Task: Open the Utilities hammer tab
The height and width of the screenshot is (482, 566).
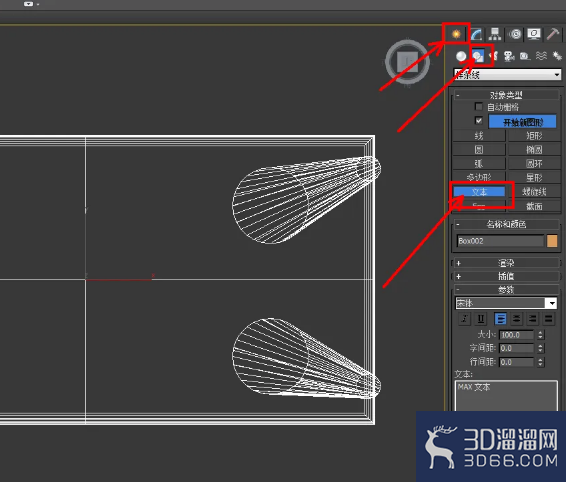Action: point(553,34)
